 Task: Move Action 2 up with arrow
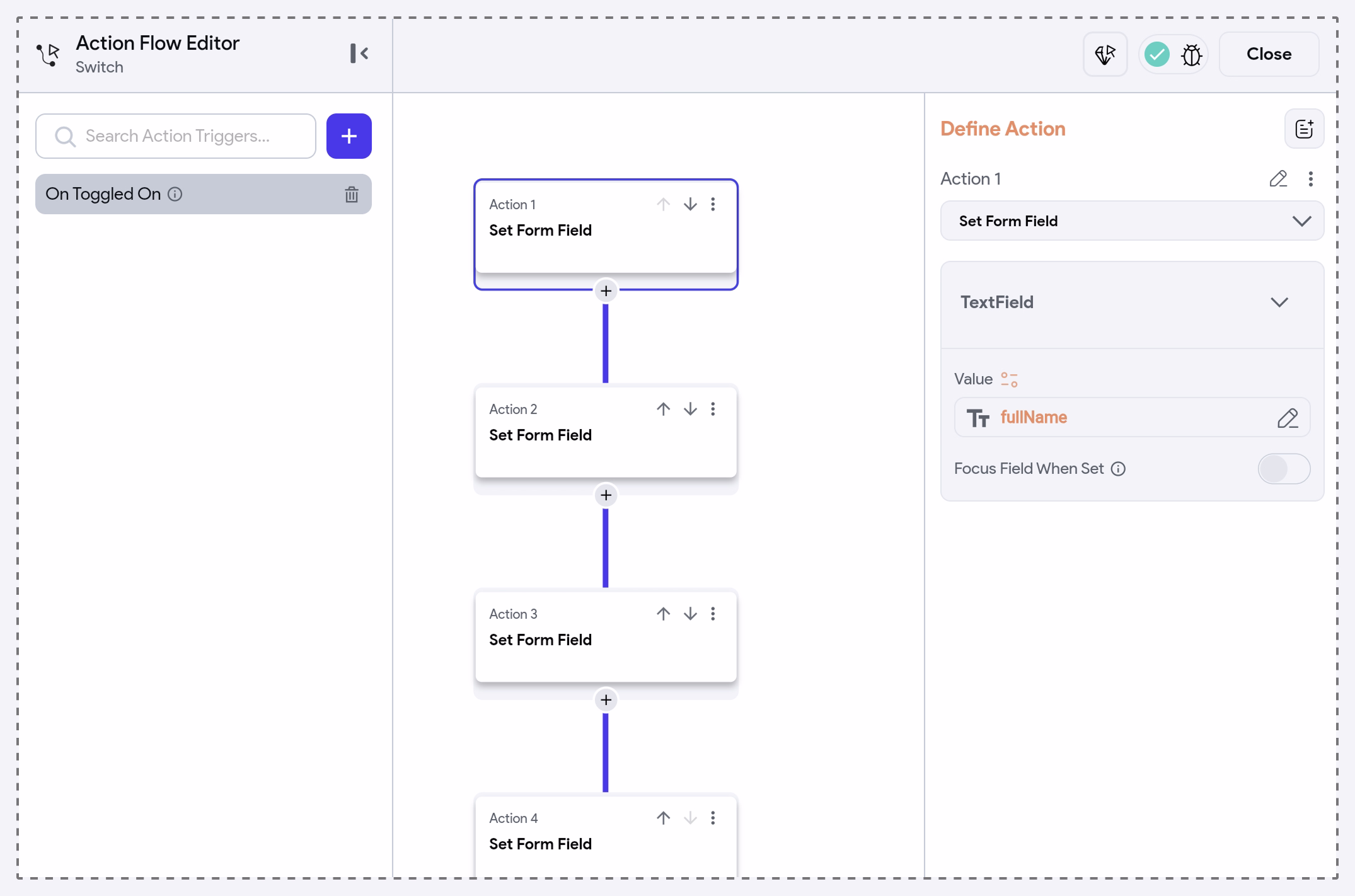tap(663, 409)
